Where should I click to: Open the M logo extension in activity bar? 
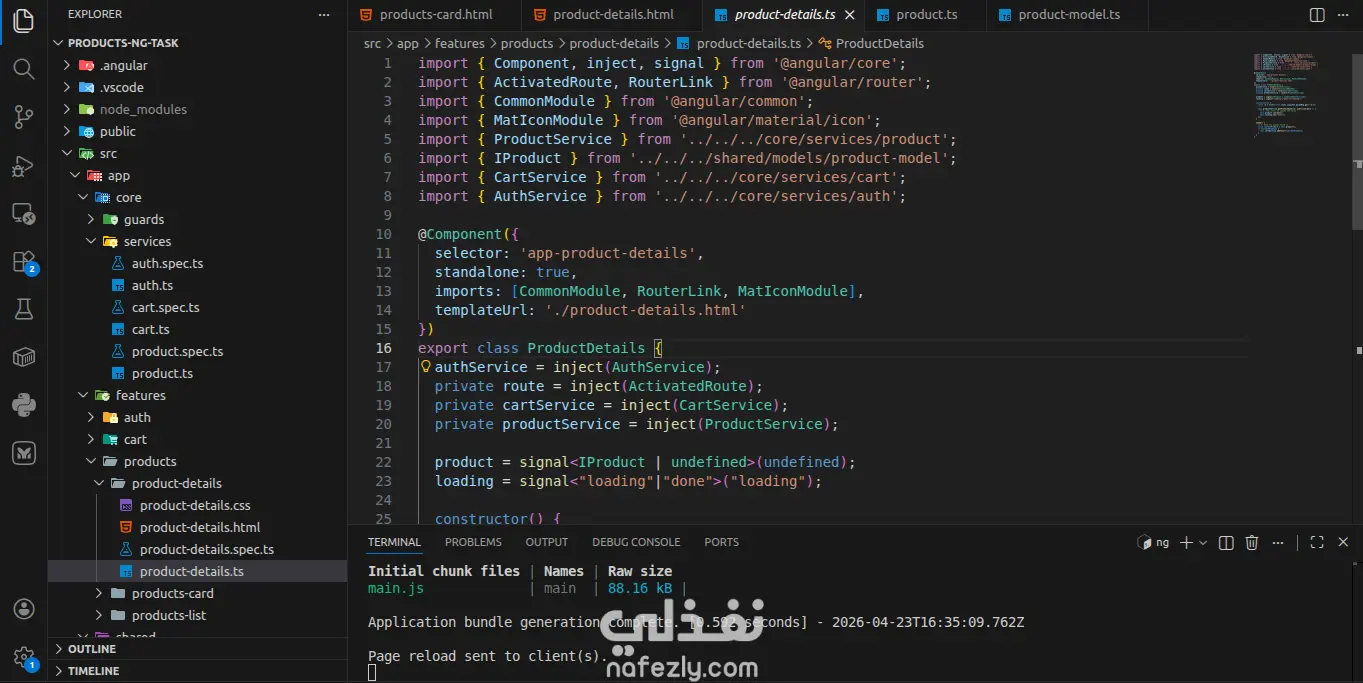click(24, 453)
